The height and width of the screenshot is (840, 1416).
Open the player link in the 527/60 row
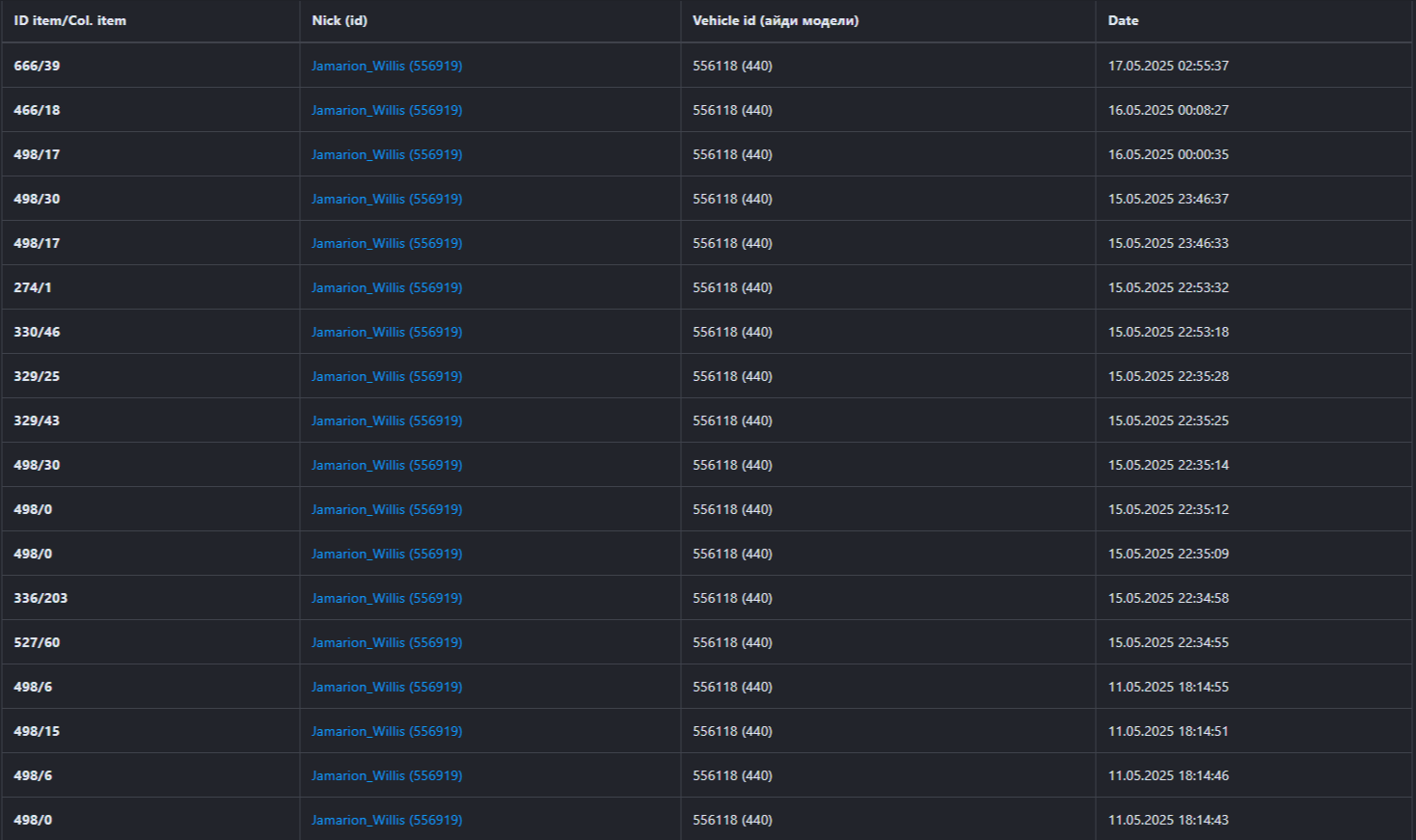386,642
